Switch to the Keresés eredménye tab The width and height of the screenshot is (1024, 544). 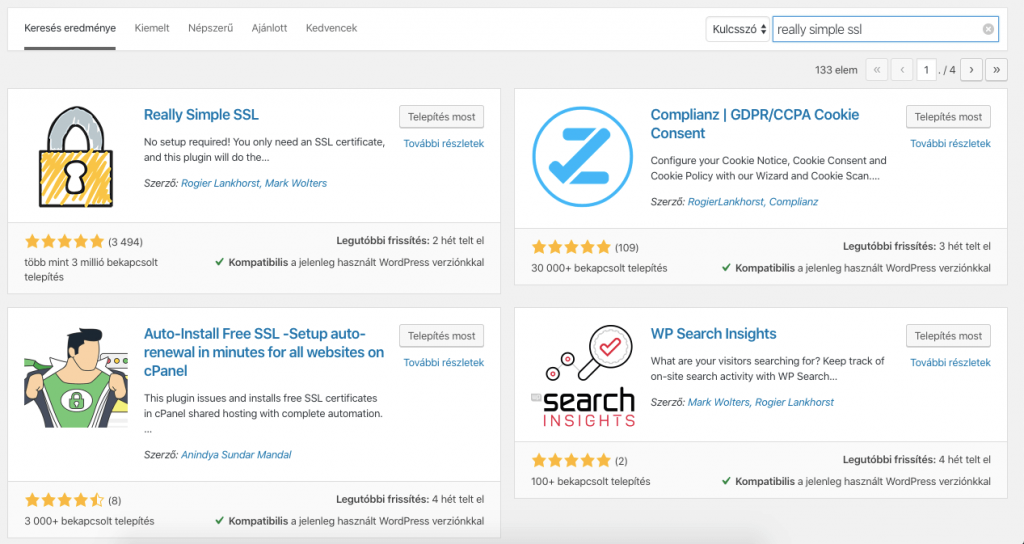coord(70,28)
